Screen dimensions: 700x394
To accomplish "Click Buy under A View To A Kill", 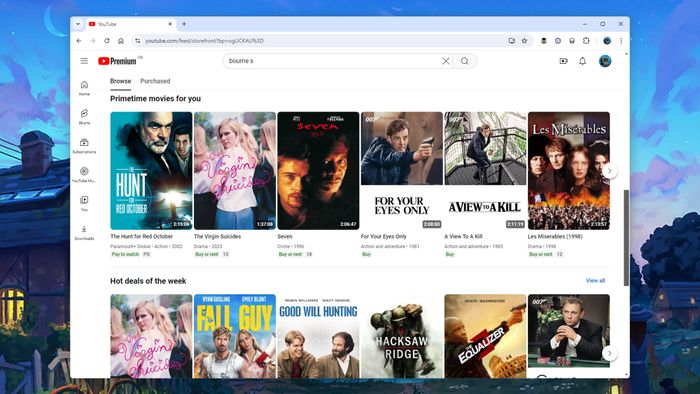I will point(450,254).
